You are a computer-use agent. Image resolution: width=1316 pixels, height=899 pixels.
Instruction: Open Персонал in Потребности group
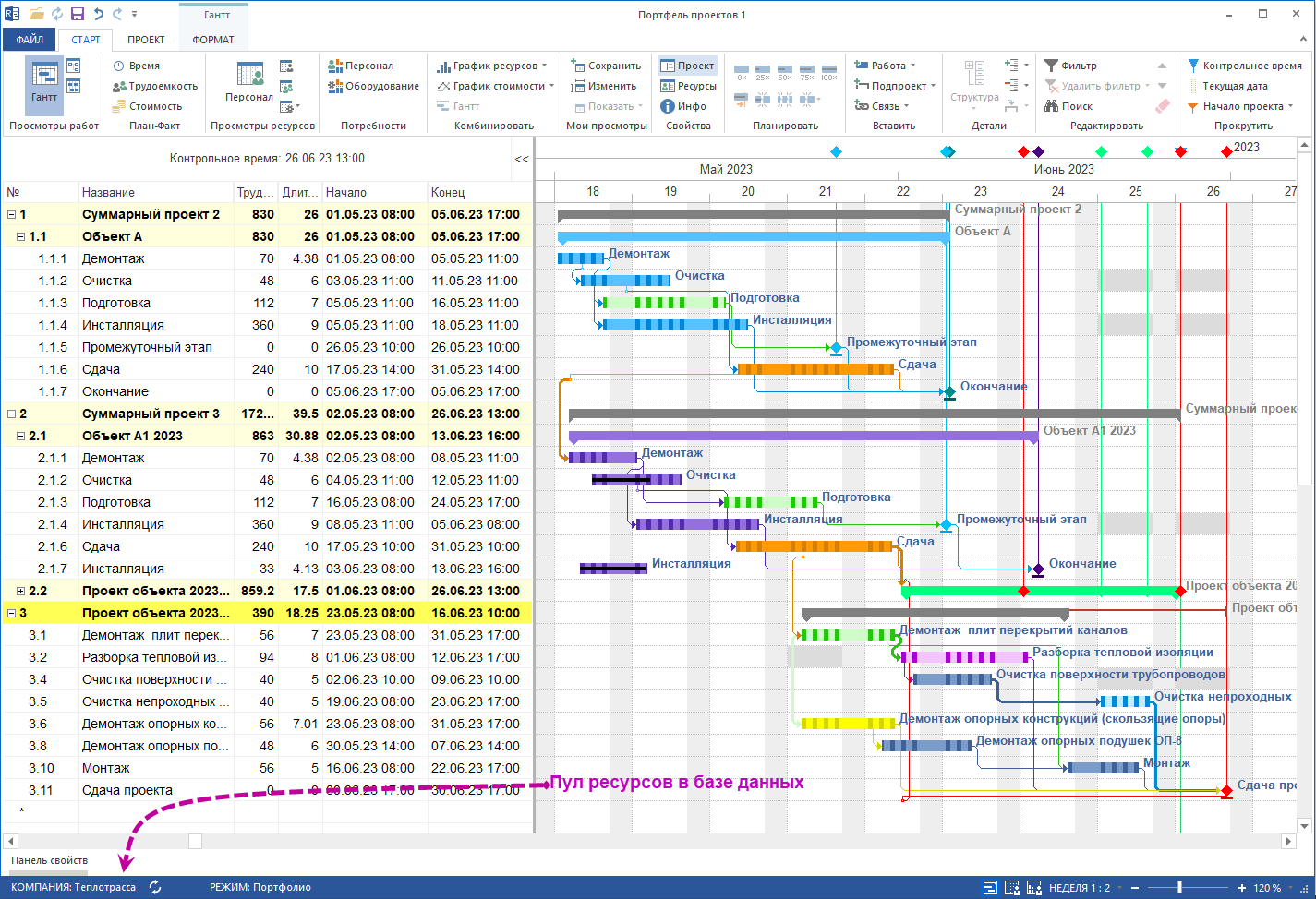[x=361, y=66]
